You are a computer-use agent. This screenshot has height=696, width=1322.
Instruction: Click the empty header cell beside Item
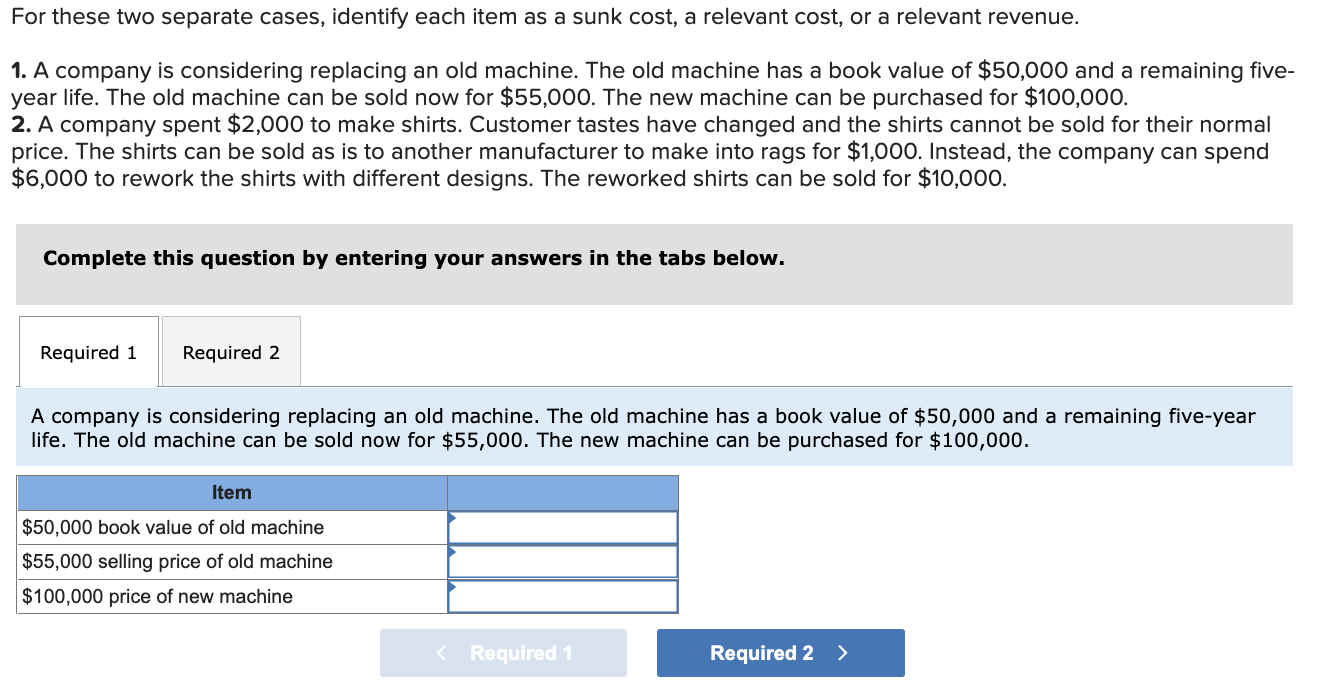coord(562,492)
